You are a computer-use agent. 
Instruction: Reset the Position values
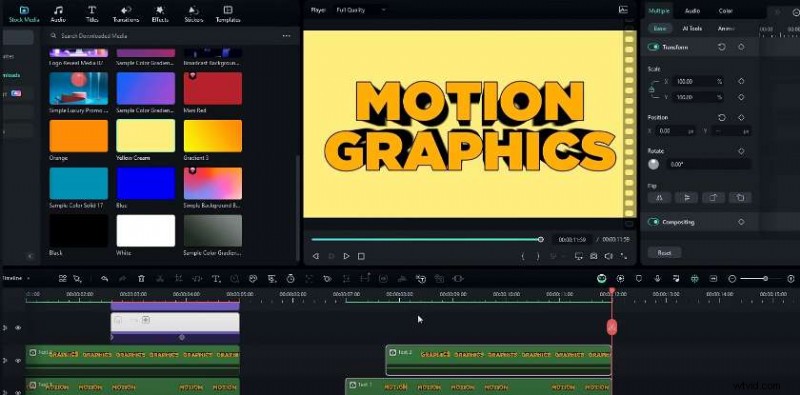721,117
